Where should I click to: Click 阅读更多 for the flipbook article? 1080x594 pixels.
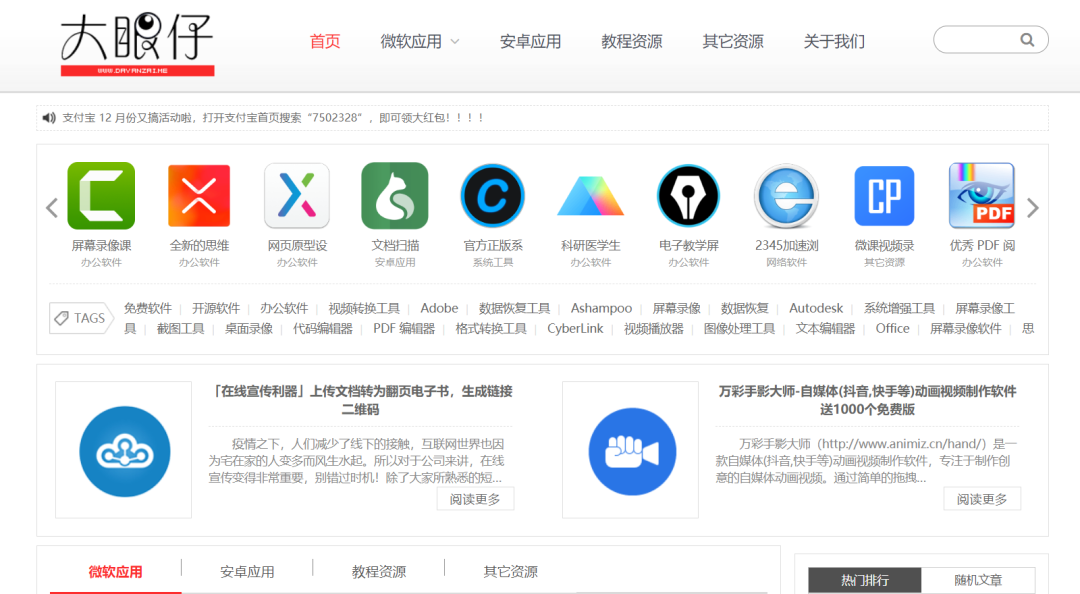475,499
